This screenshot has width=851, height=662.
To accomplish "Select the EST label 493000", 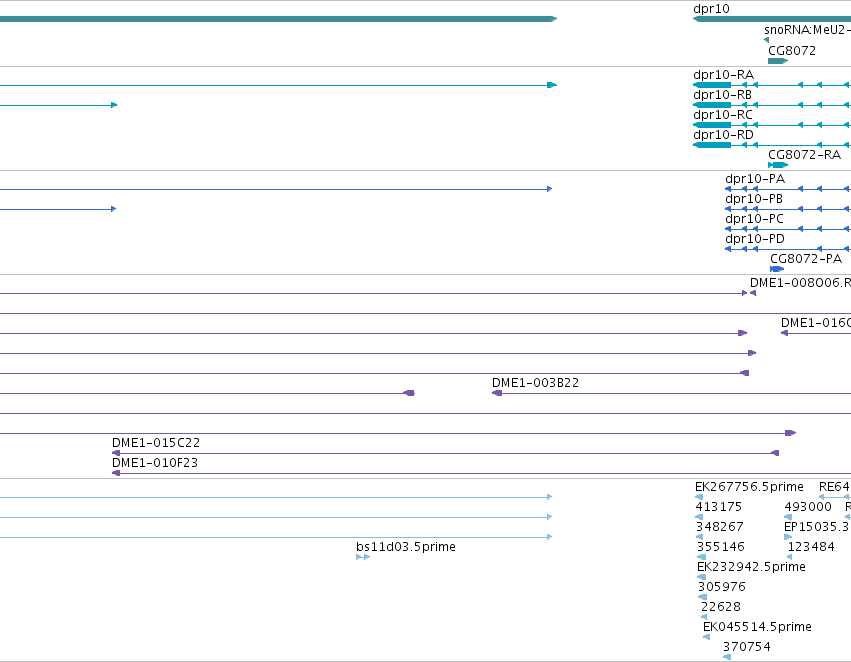I will point(808,507).
